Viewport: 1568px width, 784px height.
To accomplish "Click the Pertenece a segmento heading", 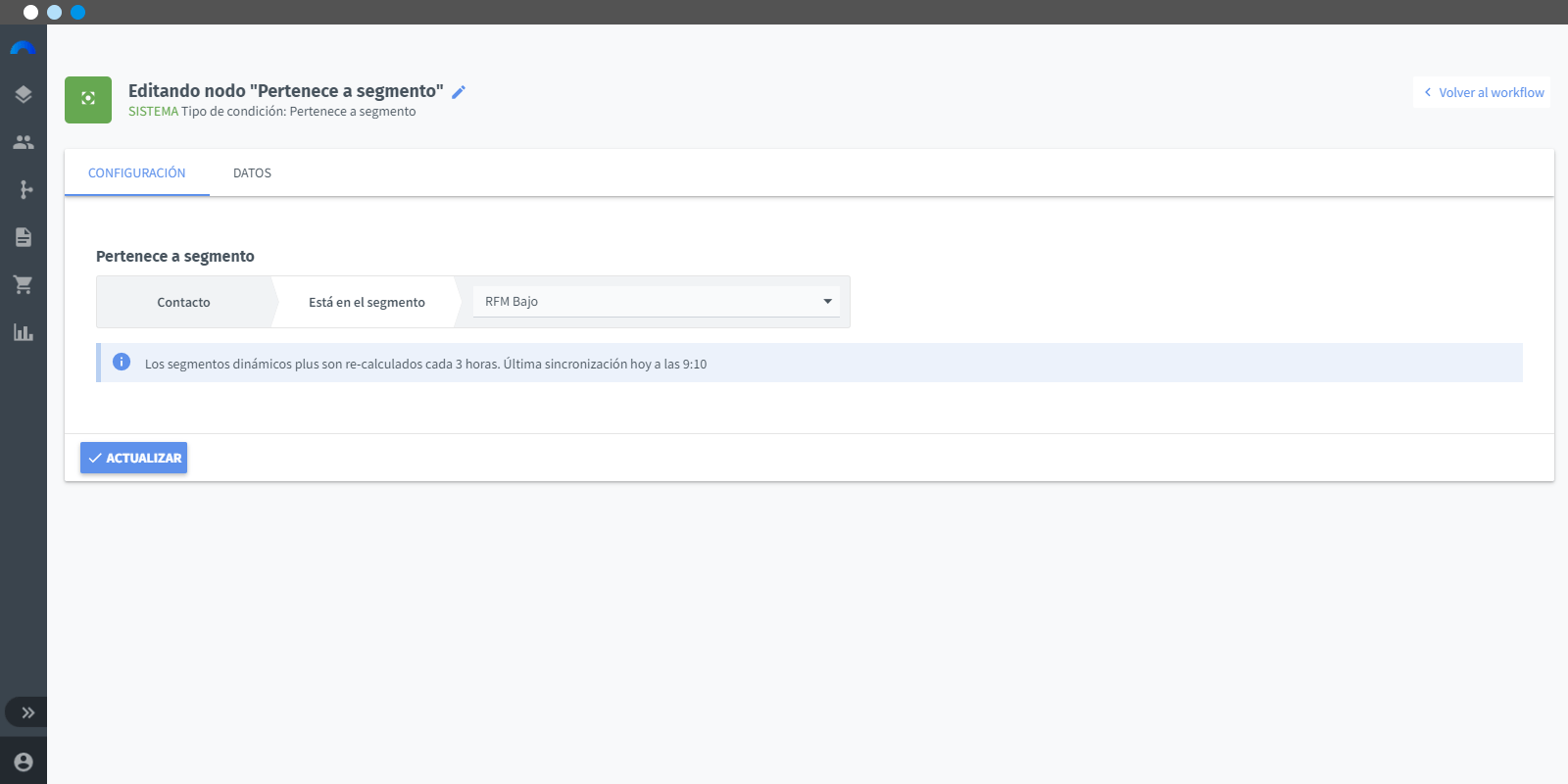I will tap(175, 256).
